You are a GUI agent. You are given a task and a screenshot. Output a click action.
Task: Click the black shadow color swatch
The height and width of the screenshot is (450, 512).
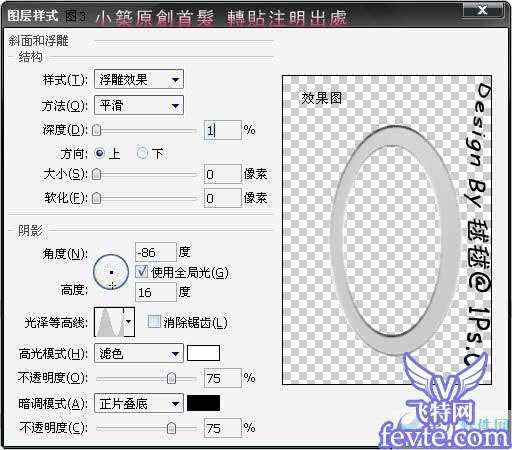[x=203, y=403]
